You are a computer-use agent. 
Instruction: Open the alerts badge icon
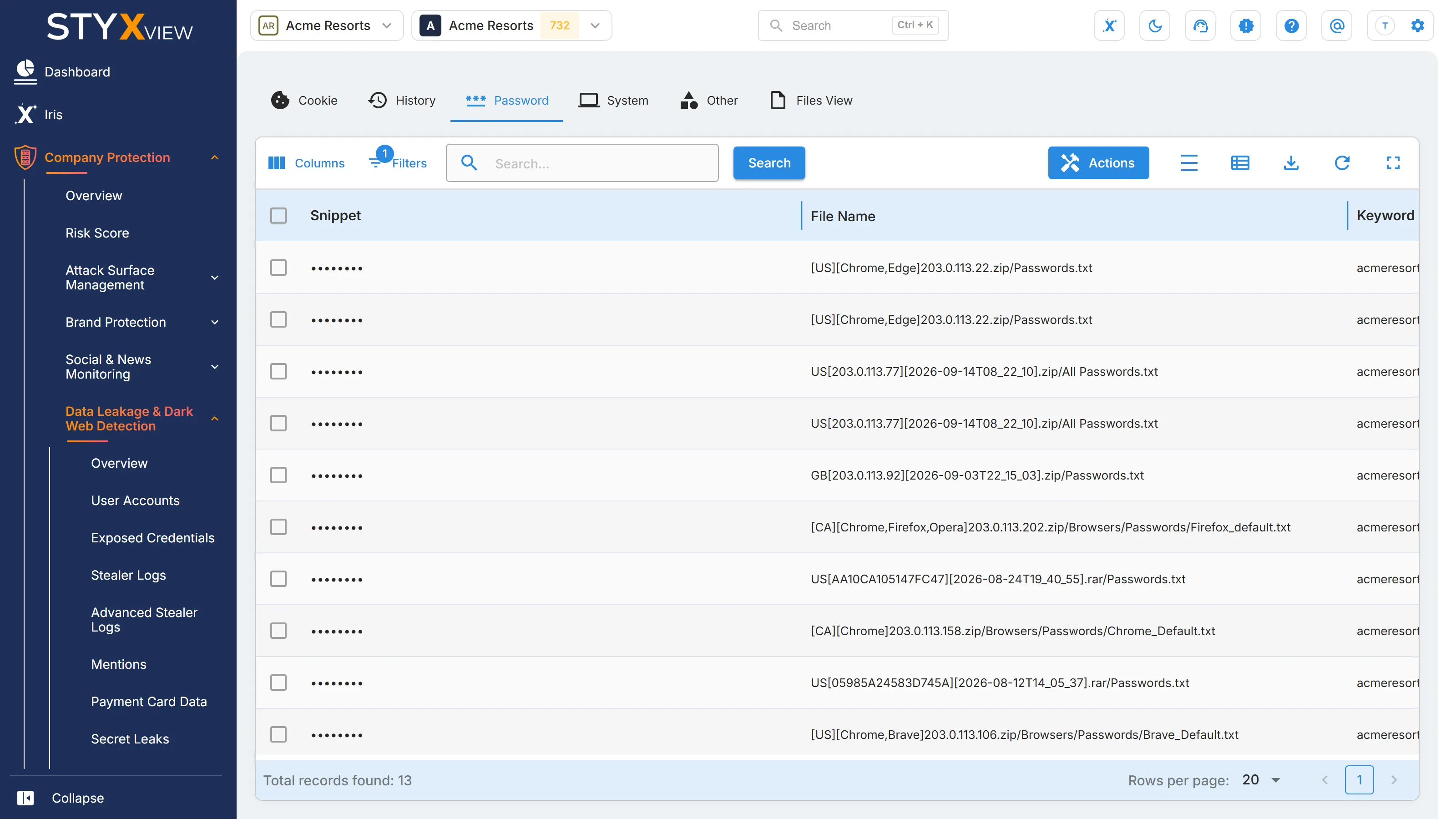pos(1246,25)
